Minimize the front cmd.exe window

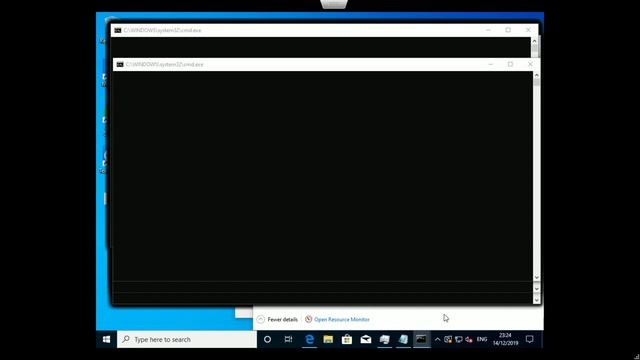(491, 64)
